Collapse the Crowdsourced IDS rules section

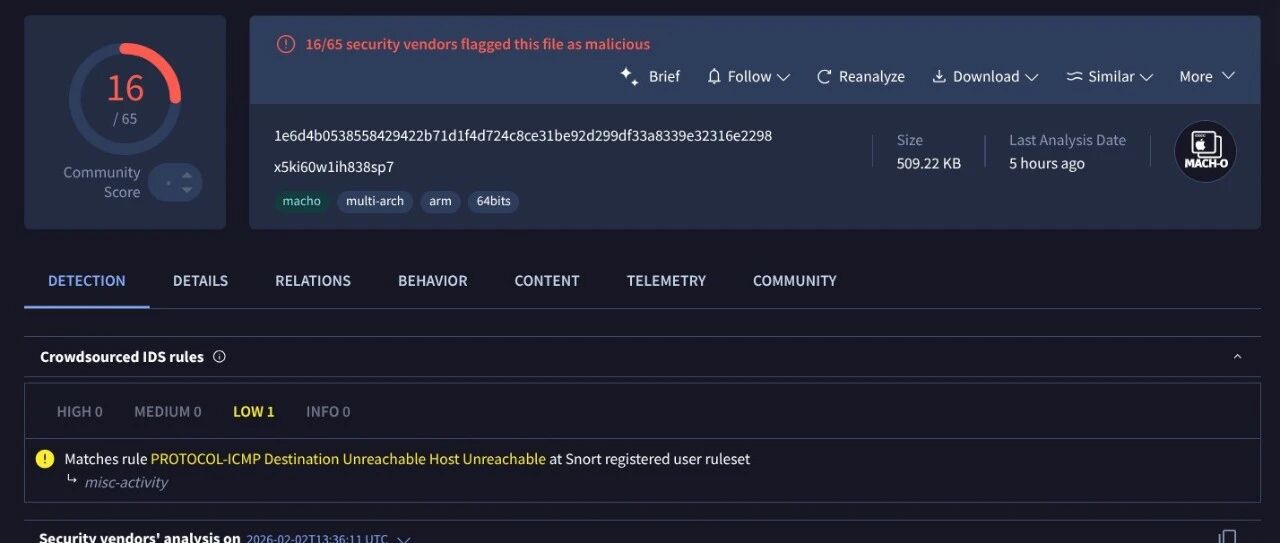1237,357
